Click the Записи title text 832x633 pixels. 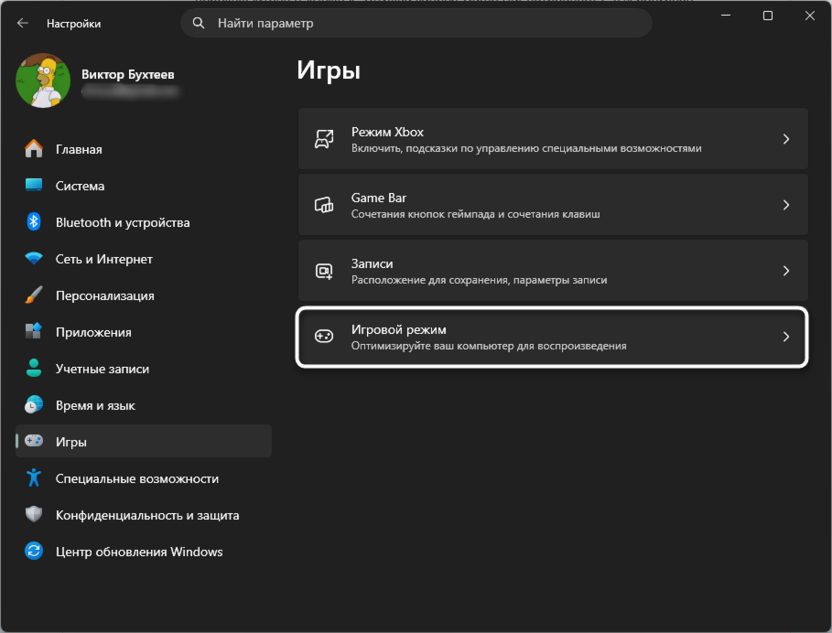[x=372, y=264]
